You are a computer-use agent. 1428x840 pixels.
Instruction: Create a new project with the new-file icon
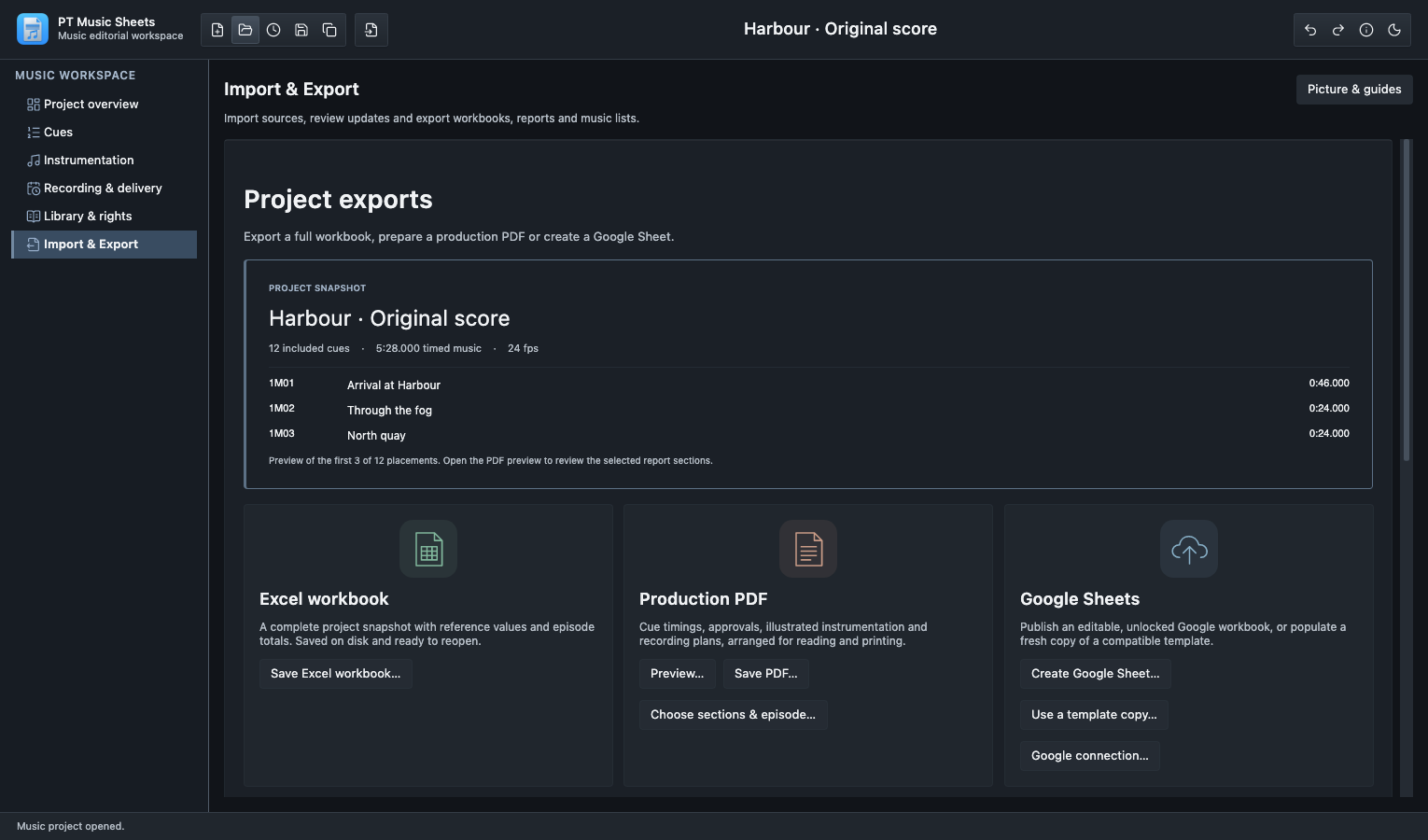coord(217,30)
